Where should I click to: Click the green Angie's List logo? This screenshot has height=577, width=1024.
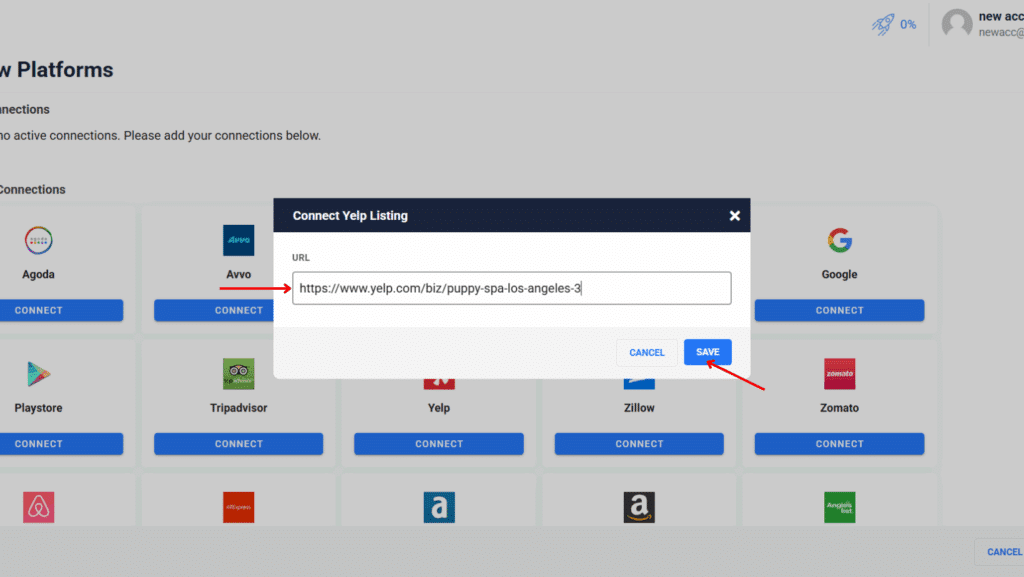tap(839, 507)
